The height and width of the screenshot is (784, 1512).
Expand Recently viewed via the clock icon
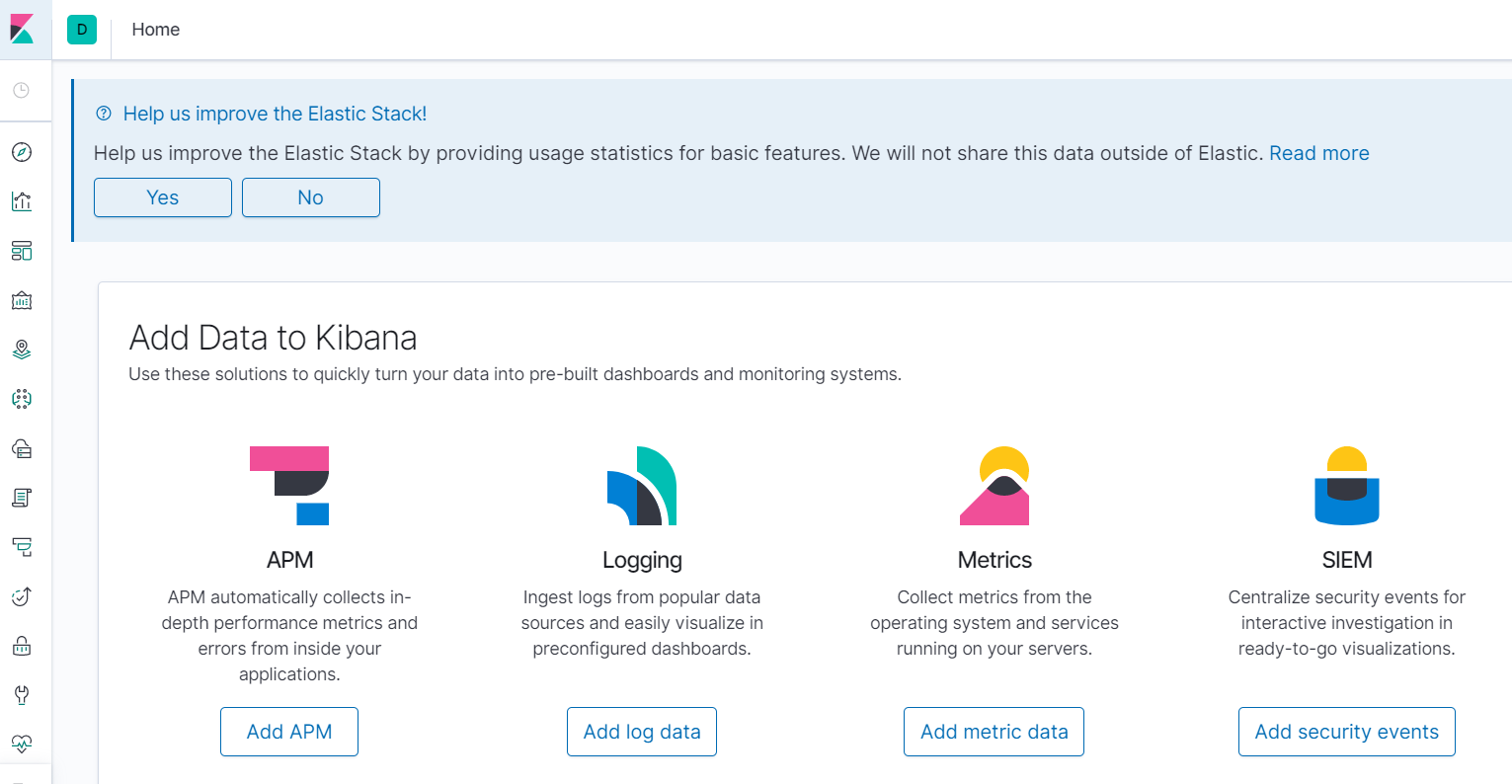pos(21,90)
